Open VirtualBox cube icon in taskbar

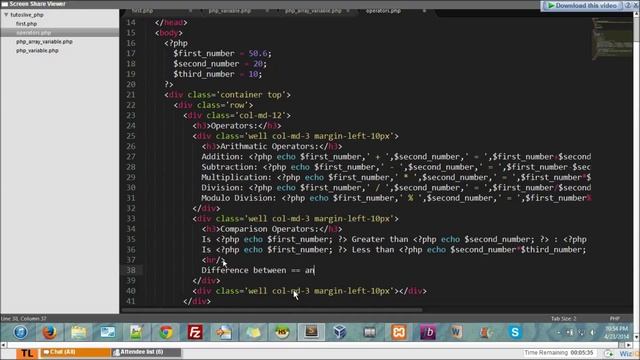(x=340, y=332)
